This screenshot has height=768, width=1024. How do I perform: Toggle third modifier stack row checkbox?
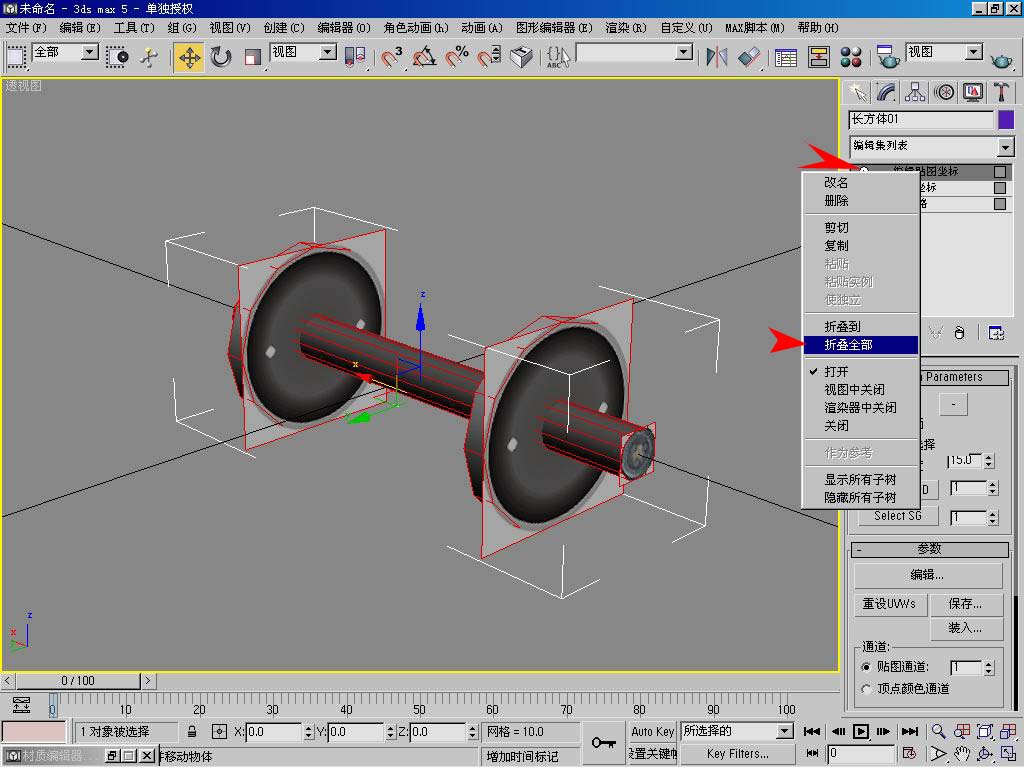[x=1000, y=204]
